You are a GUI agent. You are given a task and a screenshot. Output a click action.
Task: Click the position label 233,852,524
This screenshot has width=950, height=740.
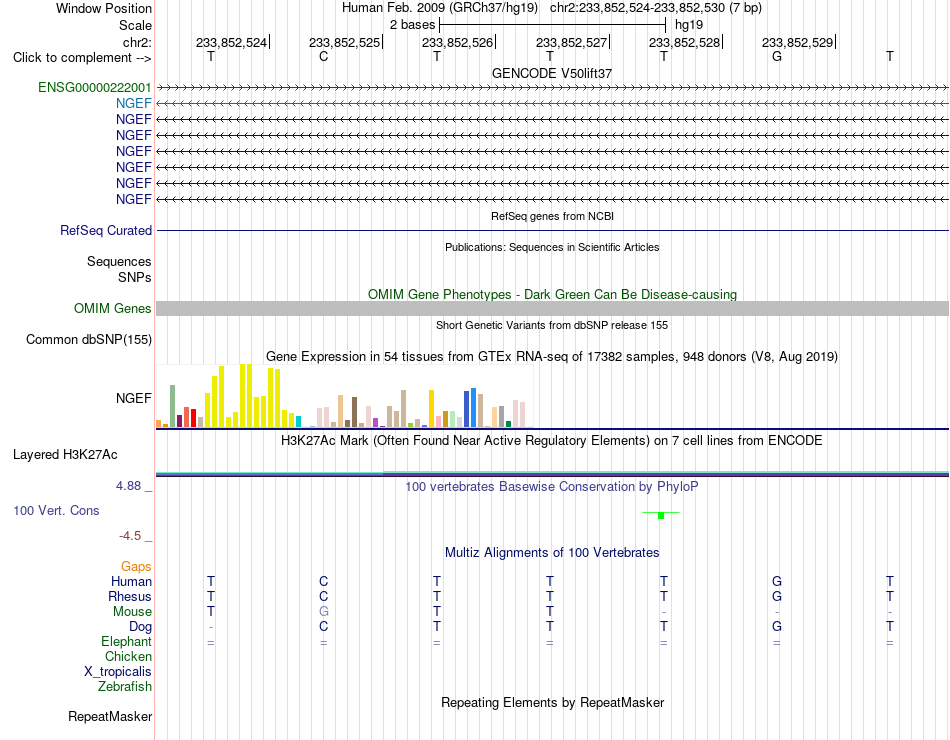point(231,42)
